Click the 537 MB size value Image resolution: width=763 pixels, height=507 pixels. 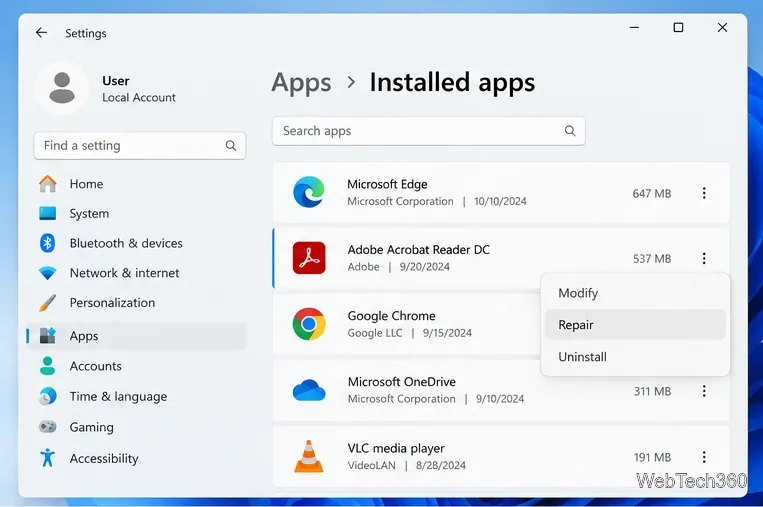(x=652, y=259)
